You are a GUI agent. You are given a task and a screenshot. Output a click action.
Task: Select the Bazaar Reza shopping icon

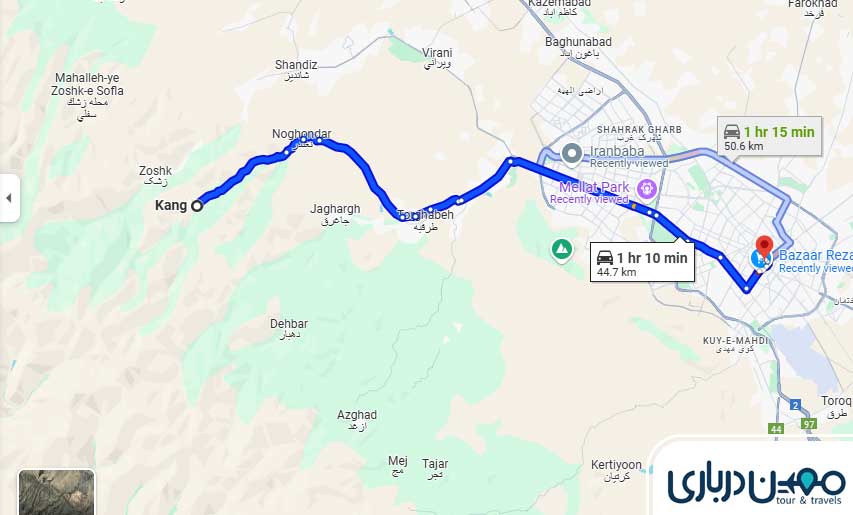(758, 259)
